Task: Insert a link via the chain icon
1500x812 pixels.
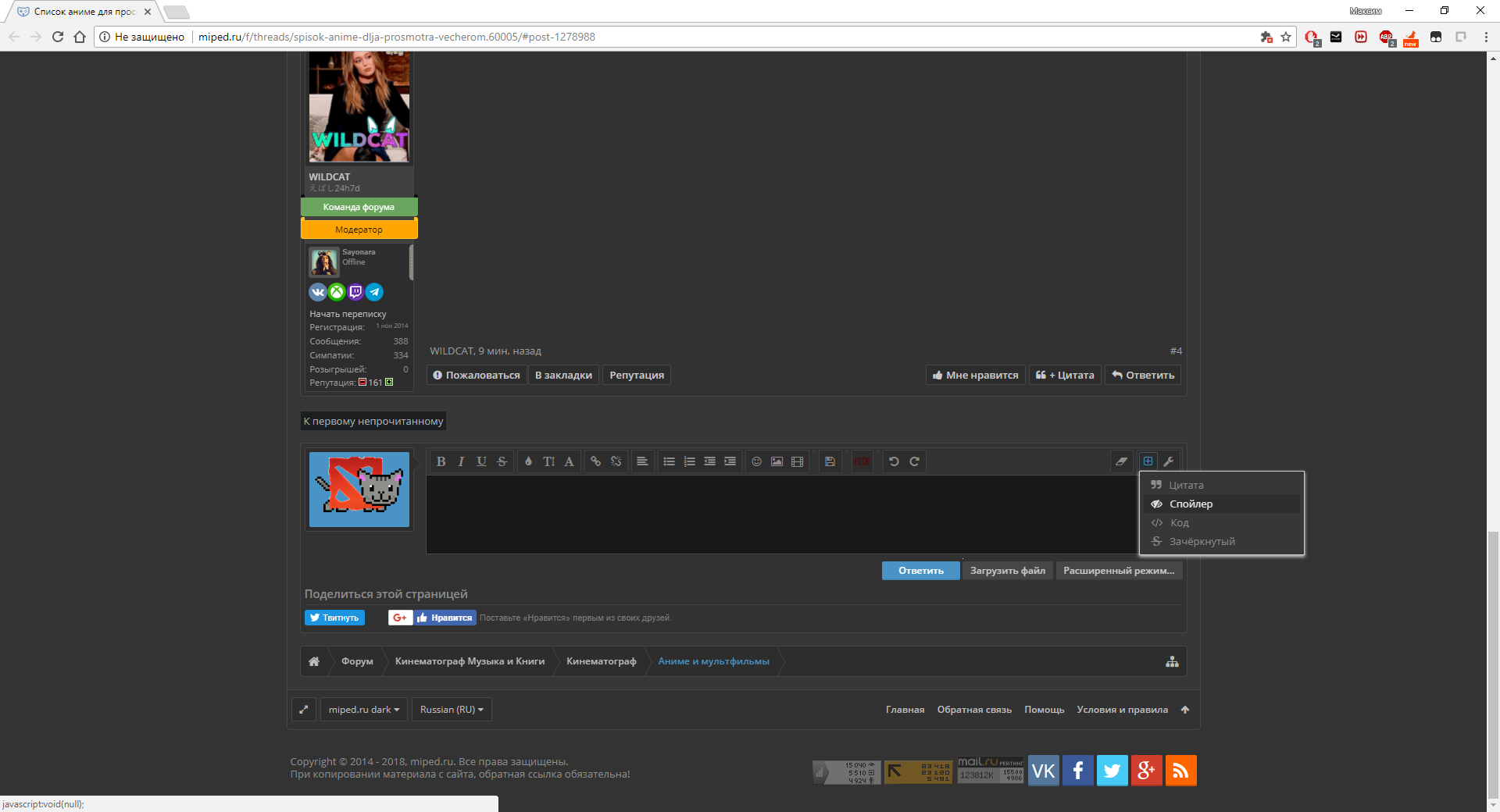Action: [595, 461]
